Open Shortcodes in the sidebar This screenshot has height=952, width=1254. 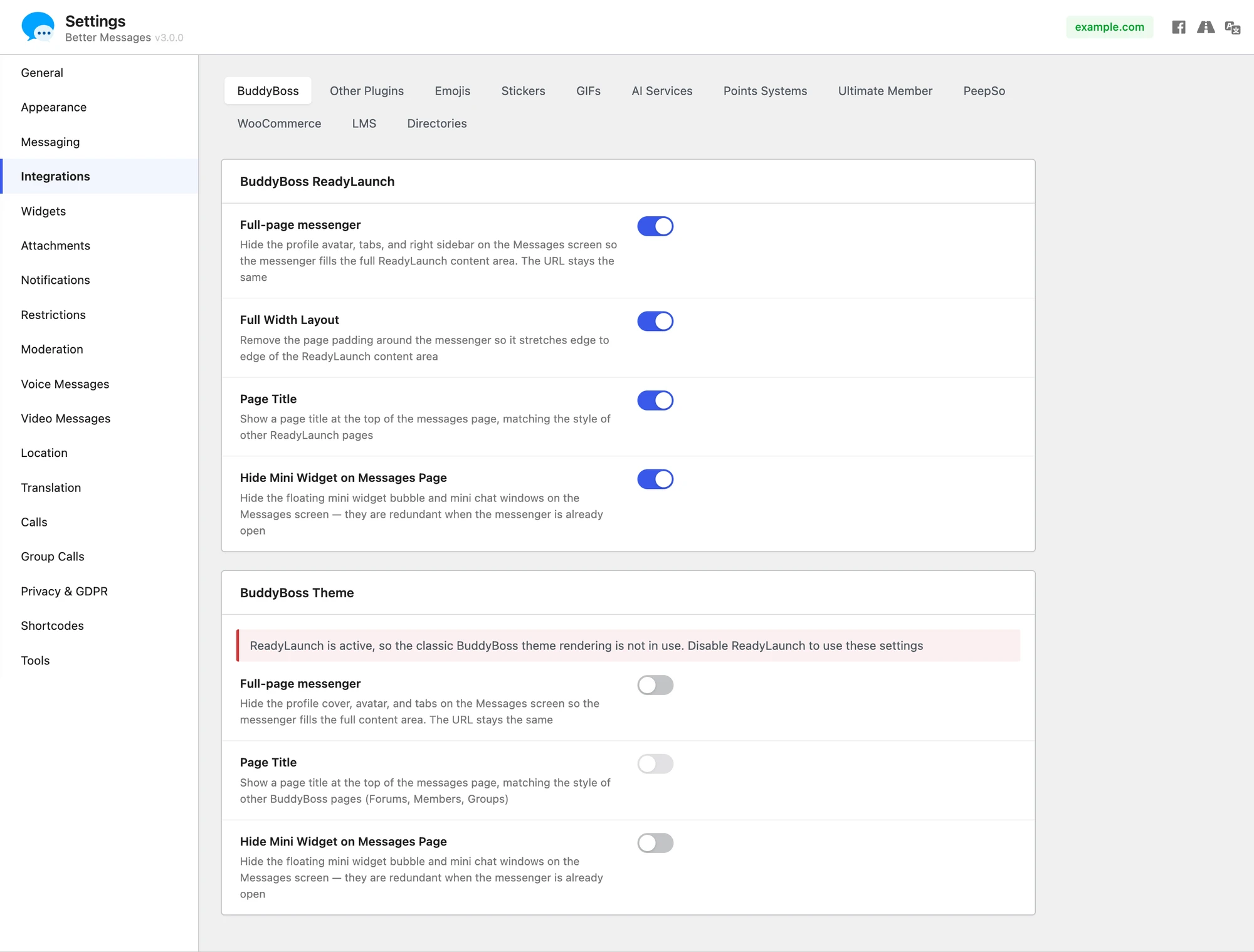[x=99, y=626]
